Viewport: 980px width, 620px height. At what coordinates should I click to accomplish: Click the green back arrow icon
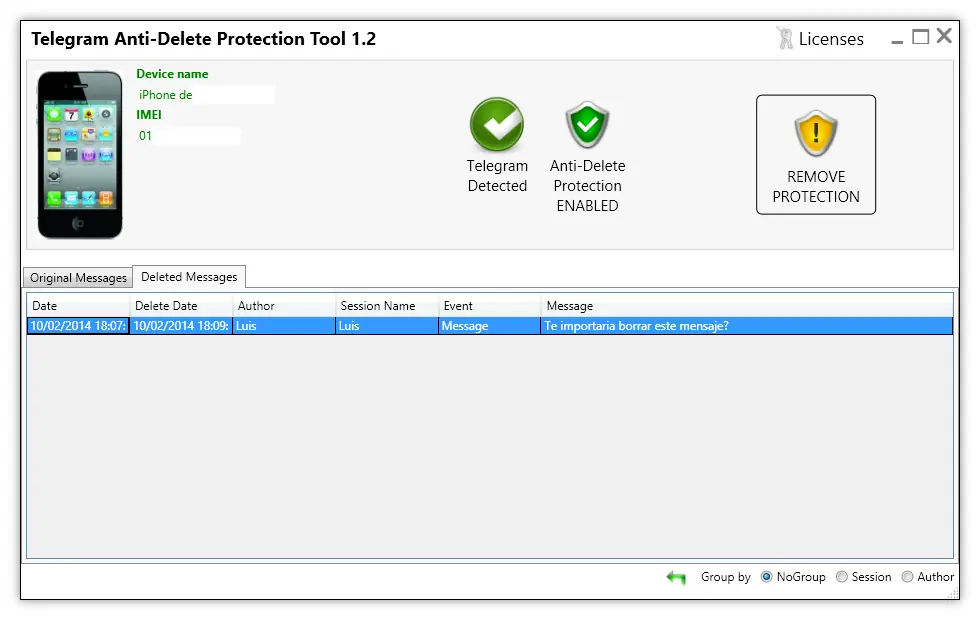(676, 577)
